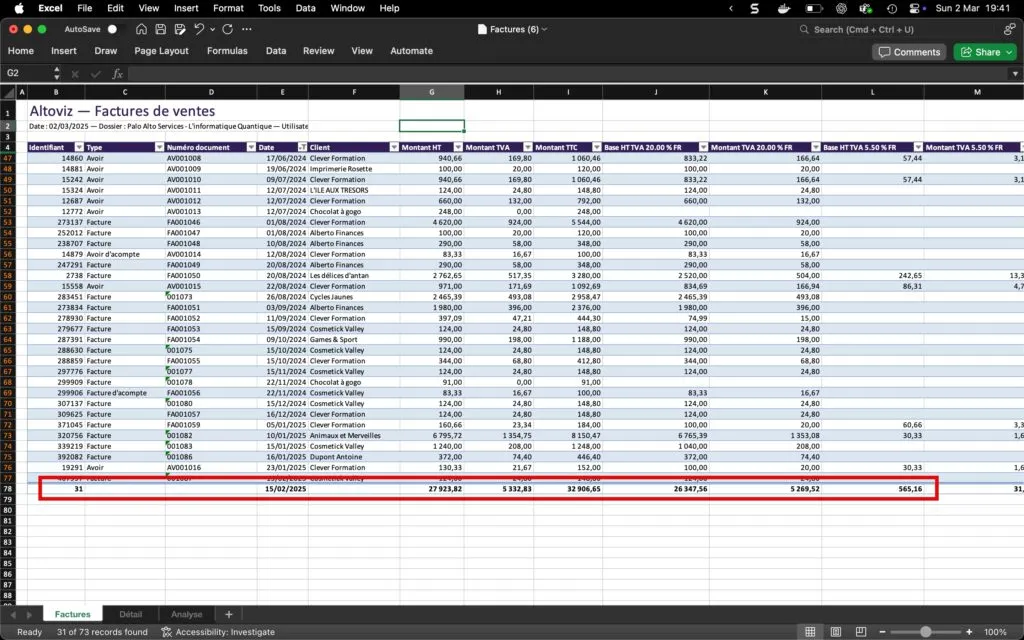Open the Date column filter dropdown
Image resolution: width=1024 pixels, height=640 pixels.
coord(302,148)
